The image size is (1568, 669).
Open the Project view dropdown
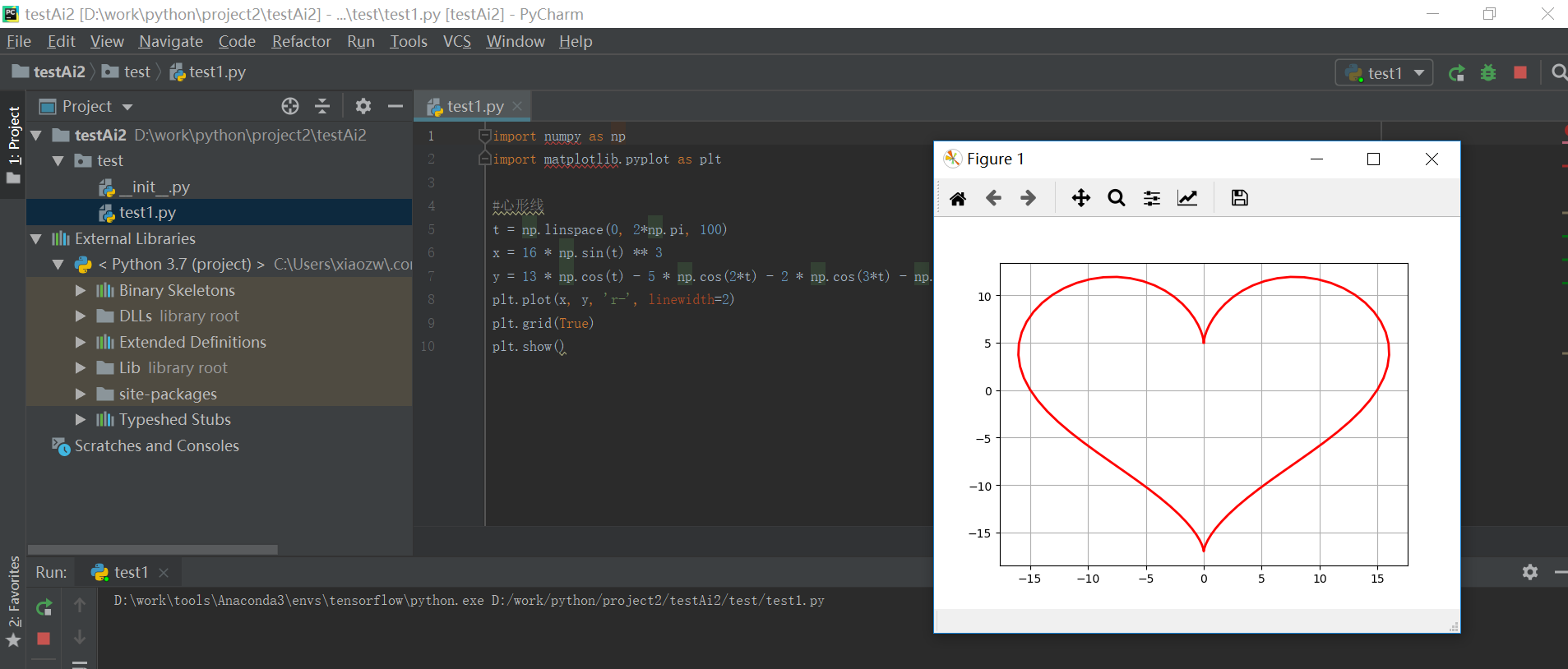coord(127,107)
